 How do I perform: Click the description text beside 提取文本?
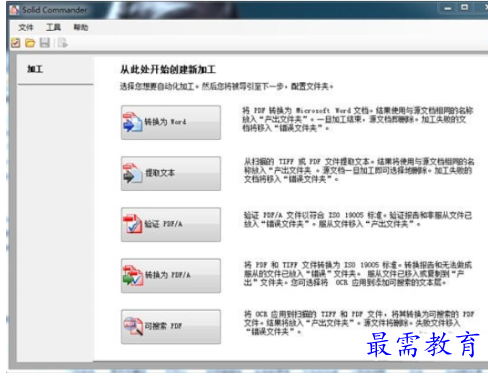359,170
